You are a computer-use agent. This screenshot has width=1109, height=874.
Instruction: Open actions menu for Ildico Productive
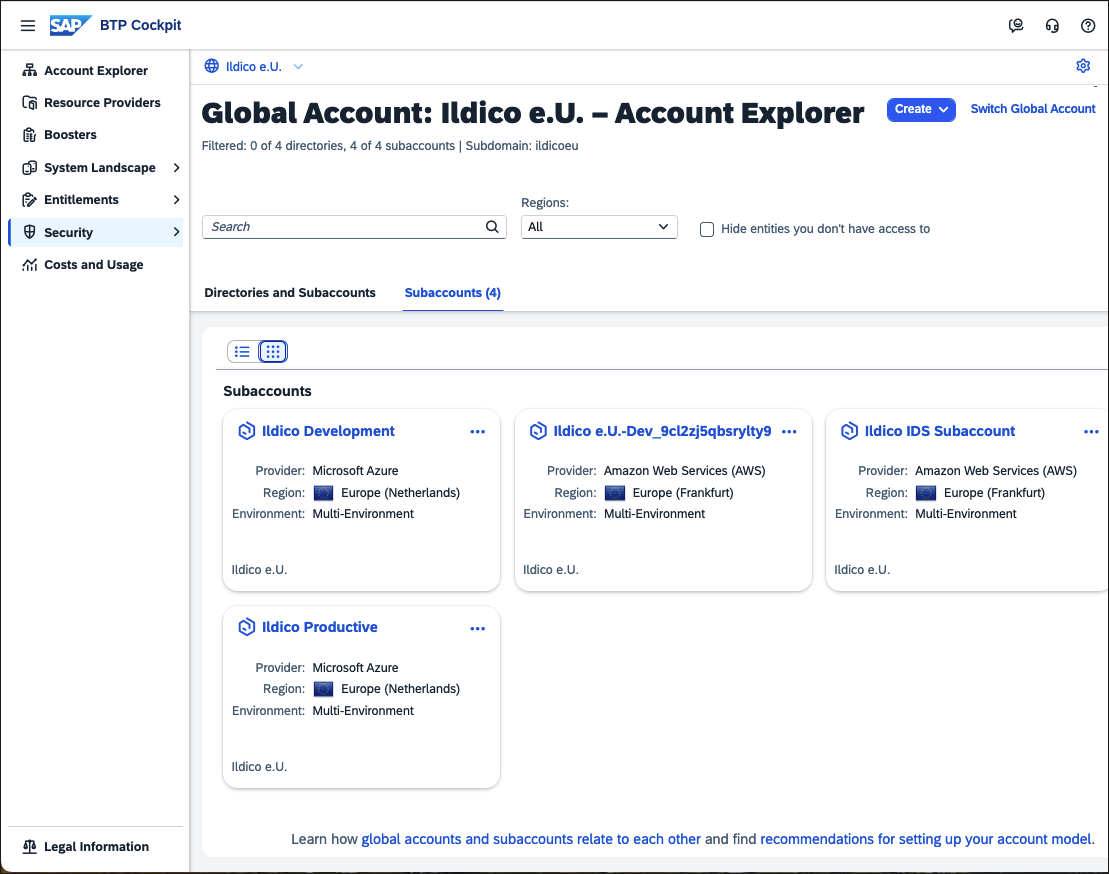[x=477, y=628]
